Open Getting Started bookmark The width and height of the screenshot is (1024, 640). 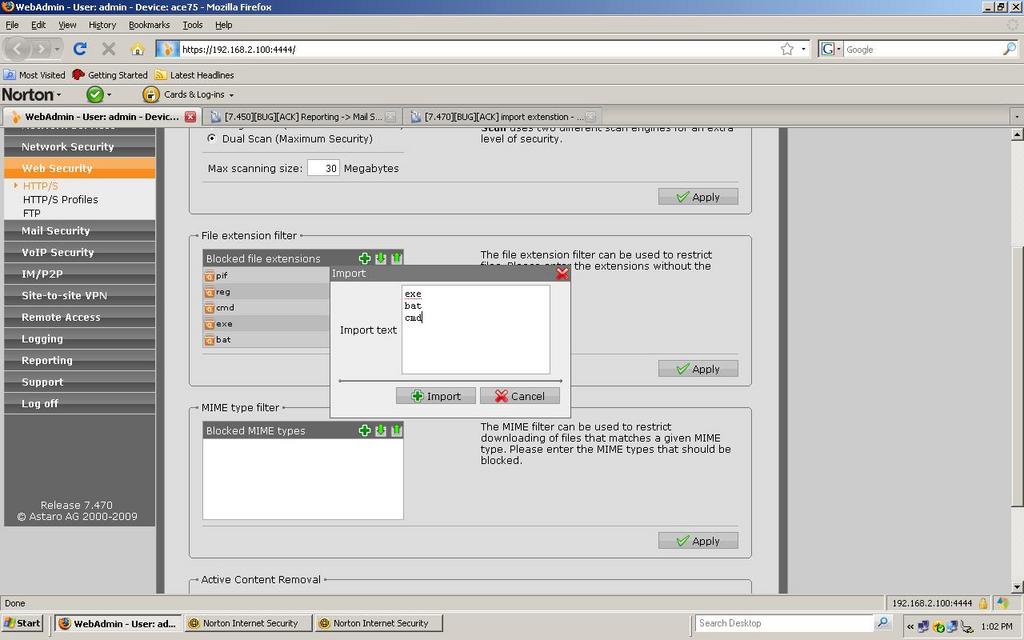pyautogui.click(x=110, y=75)
